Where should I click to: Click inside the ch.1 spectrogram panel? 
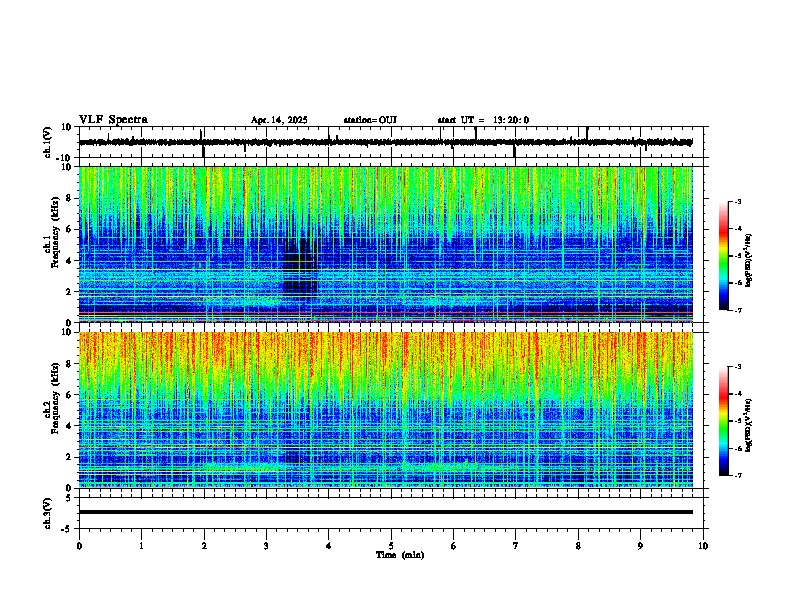click(x=385, y=244)
